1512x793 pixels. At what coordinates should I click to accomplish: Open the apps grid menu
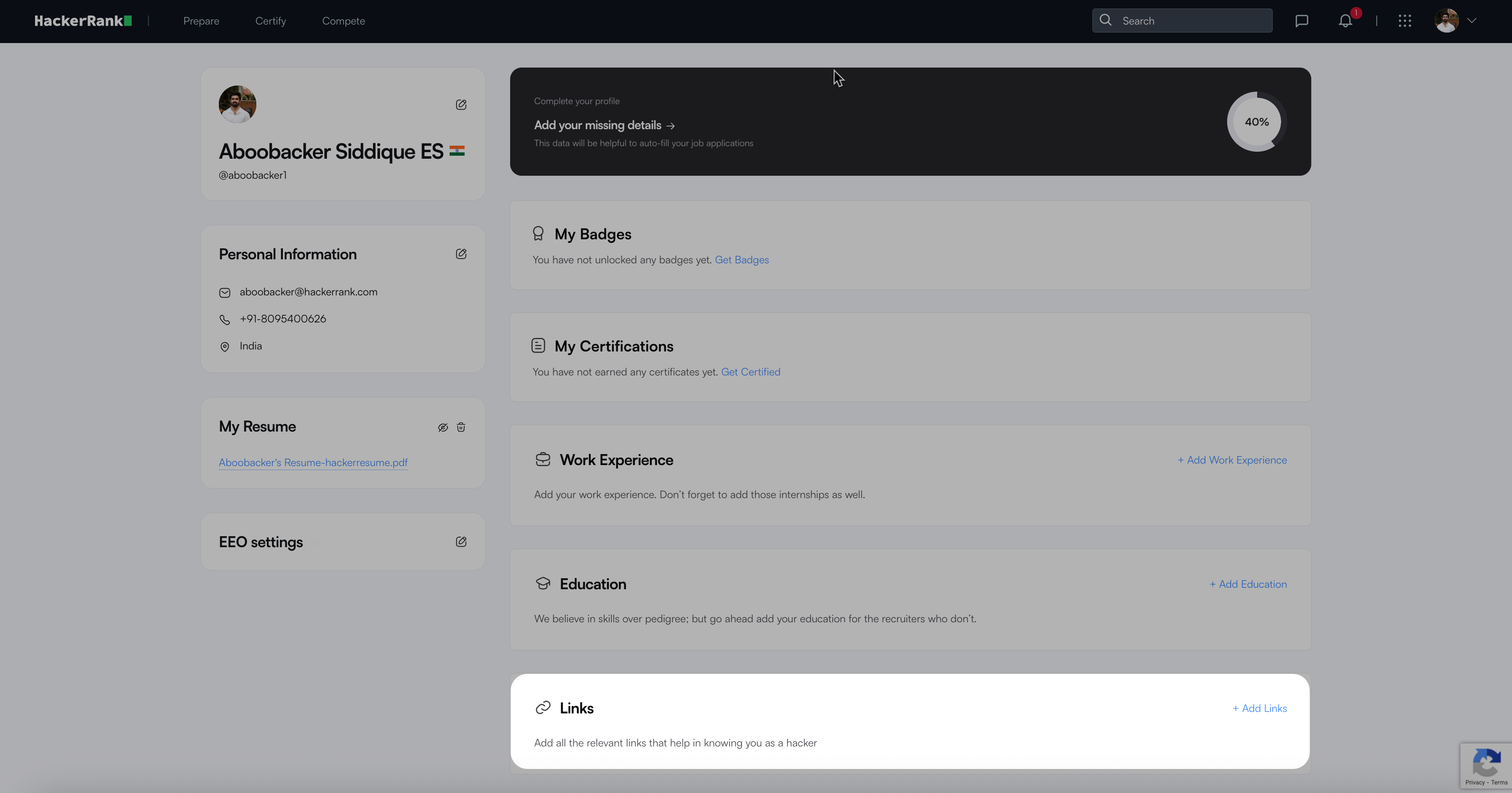(1404, 21)
